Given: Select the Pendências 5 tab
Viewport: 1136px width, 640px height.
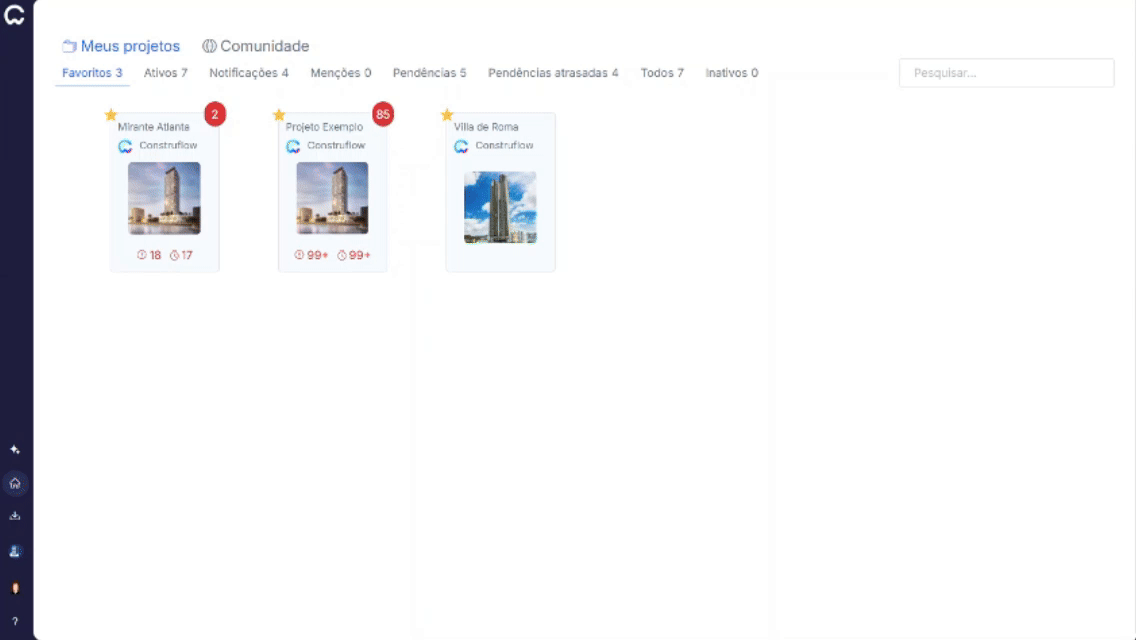Looking at the screenshot, I should (430, 73).
